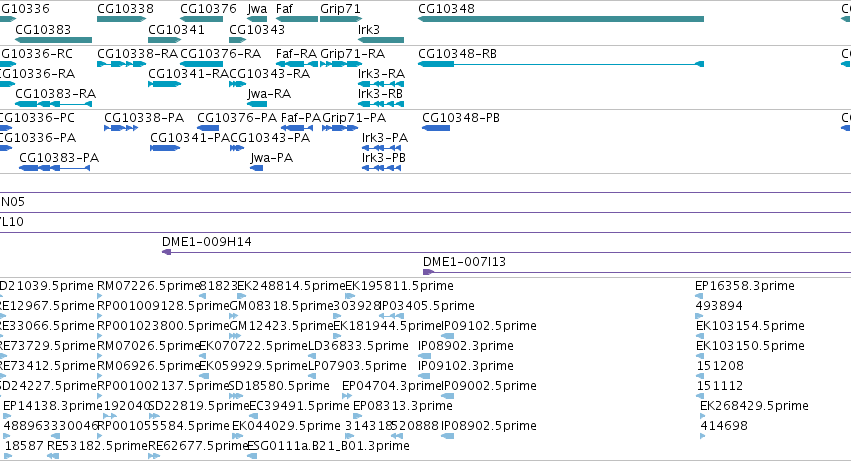Select the LD36833.5prime EST label

tap(358, 346)
